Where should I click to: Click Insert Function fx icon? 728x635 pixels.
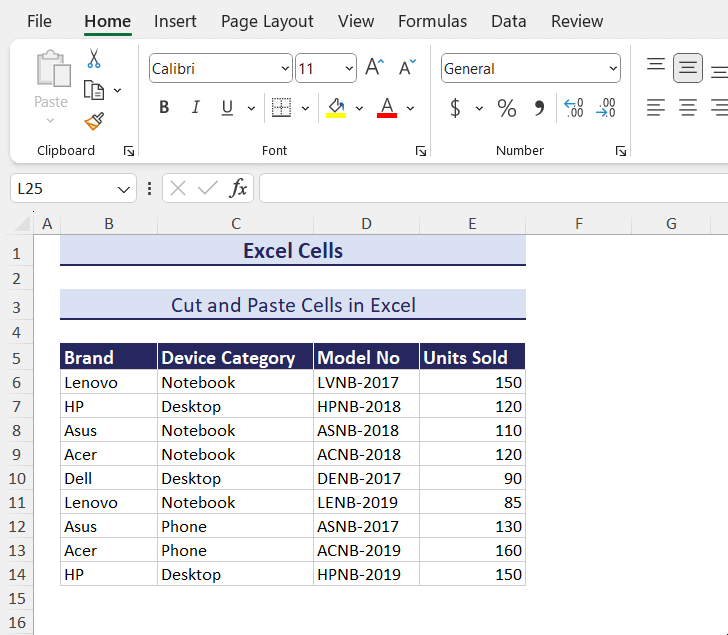click(238, 188)
